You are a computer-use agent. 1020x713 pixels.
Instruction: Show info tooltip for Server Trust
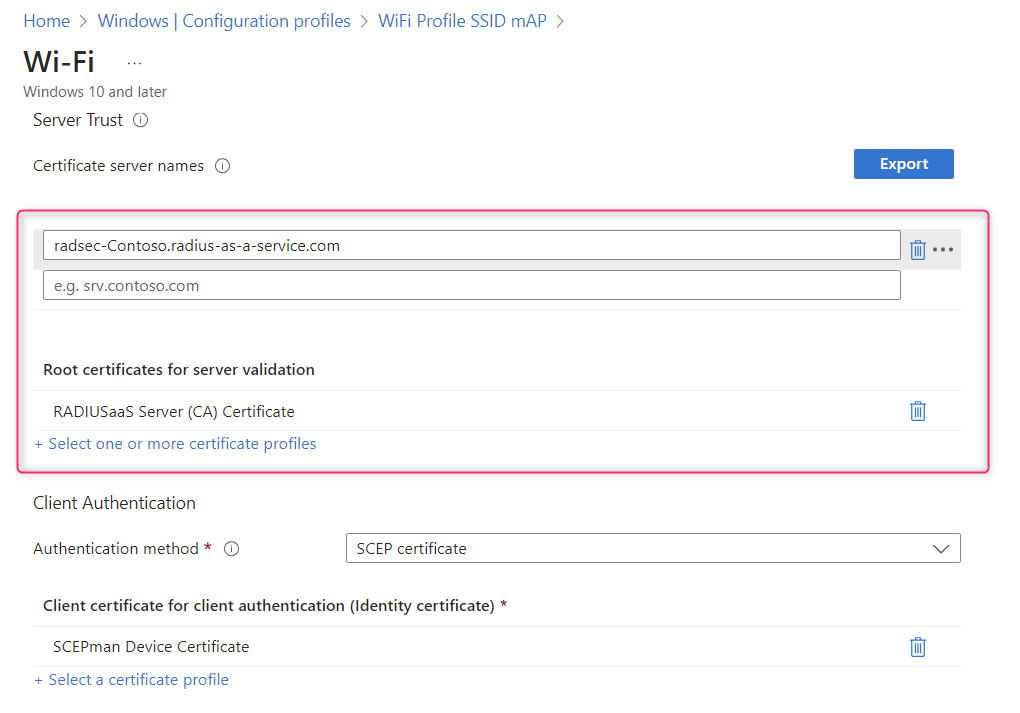[141, 120]
